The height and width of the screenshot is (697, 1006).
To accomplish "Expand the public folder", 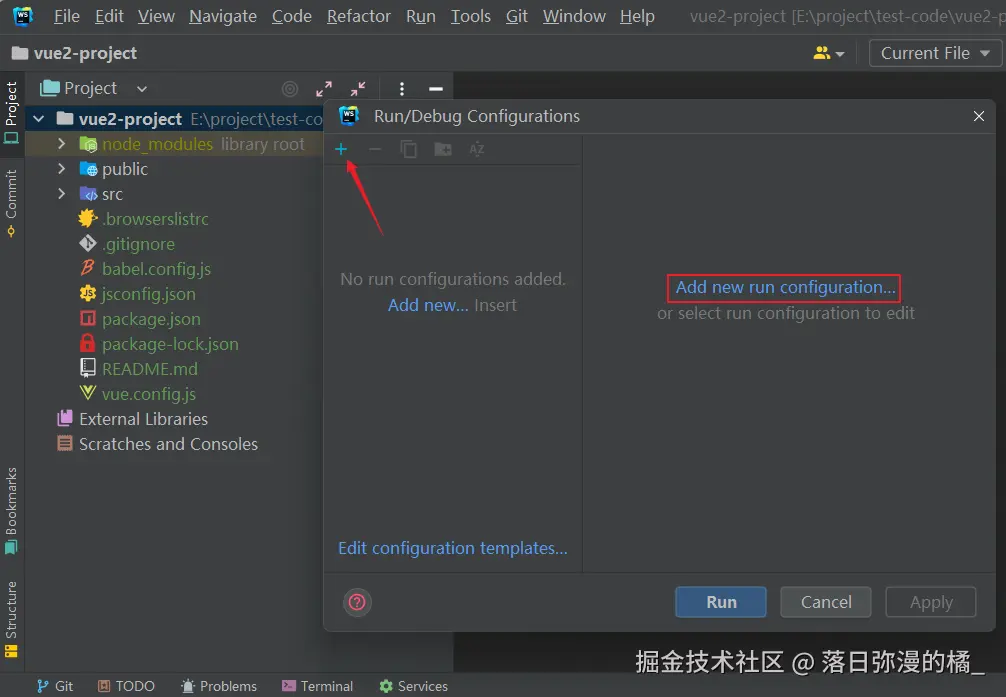I will [x=60, y=168].
